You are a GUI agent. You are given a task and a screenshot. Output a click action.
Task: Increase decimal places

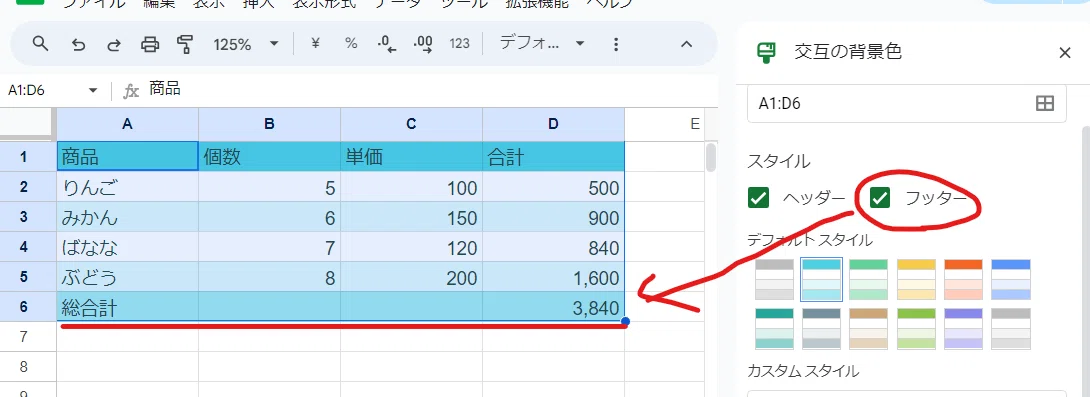click(423, 44)
